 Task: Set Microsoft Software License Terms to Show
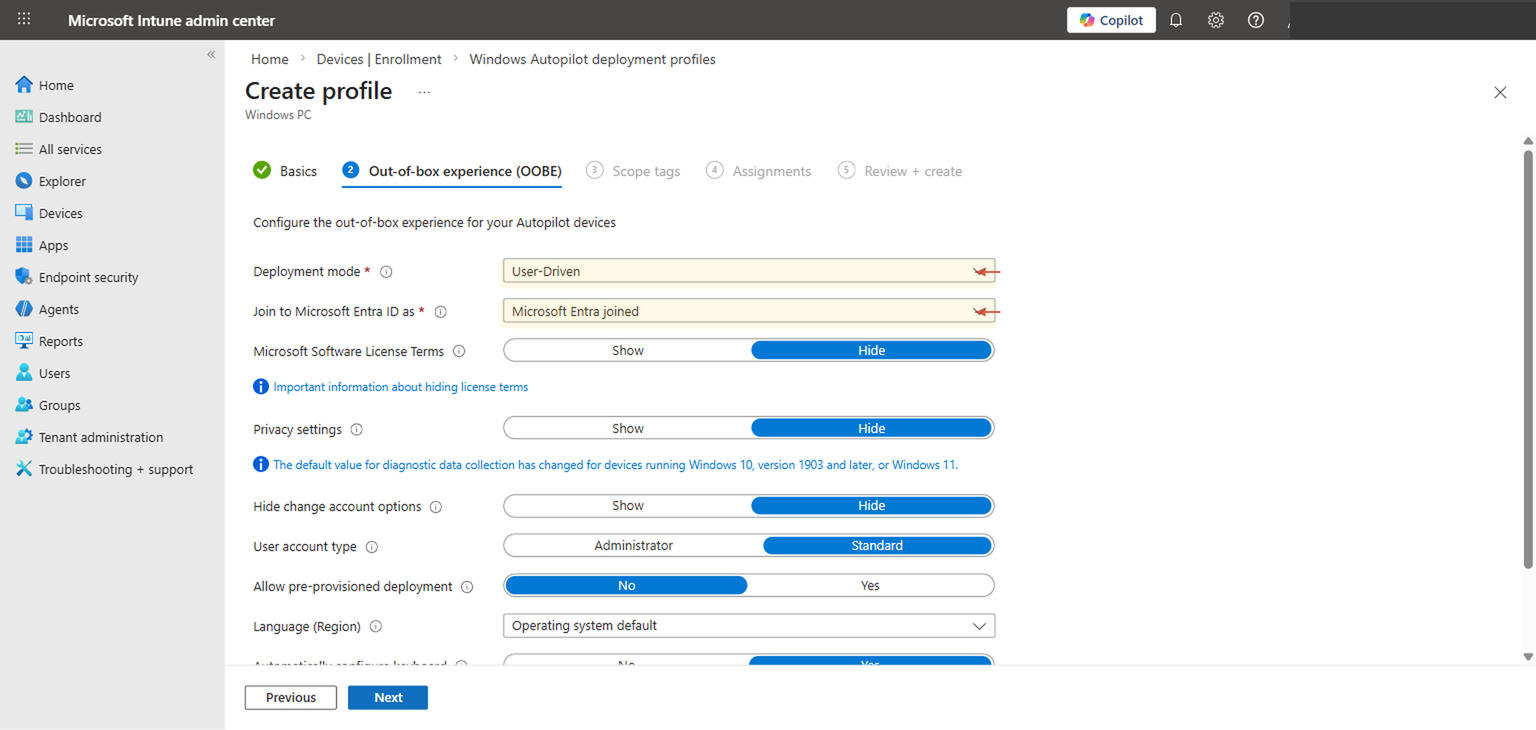pos(627,350)
